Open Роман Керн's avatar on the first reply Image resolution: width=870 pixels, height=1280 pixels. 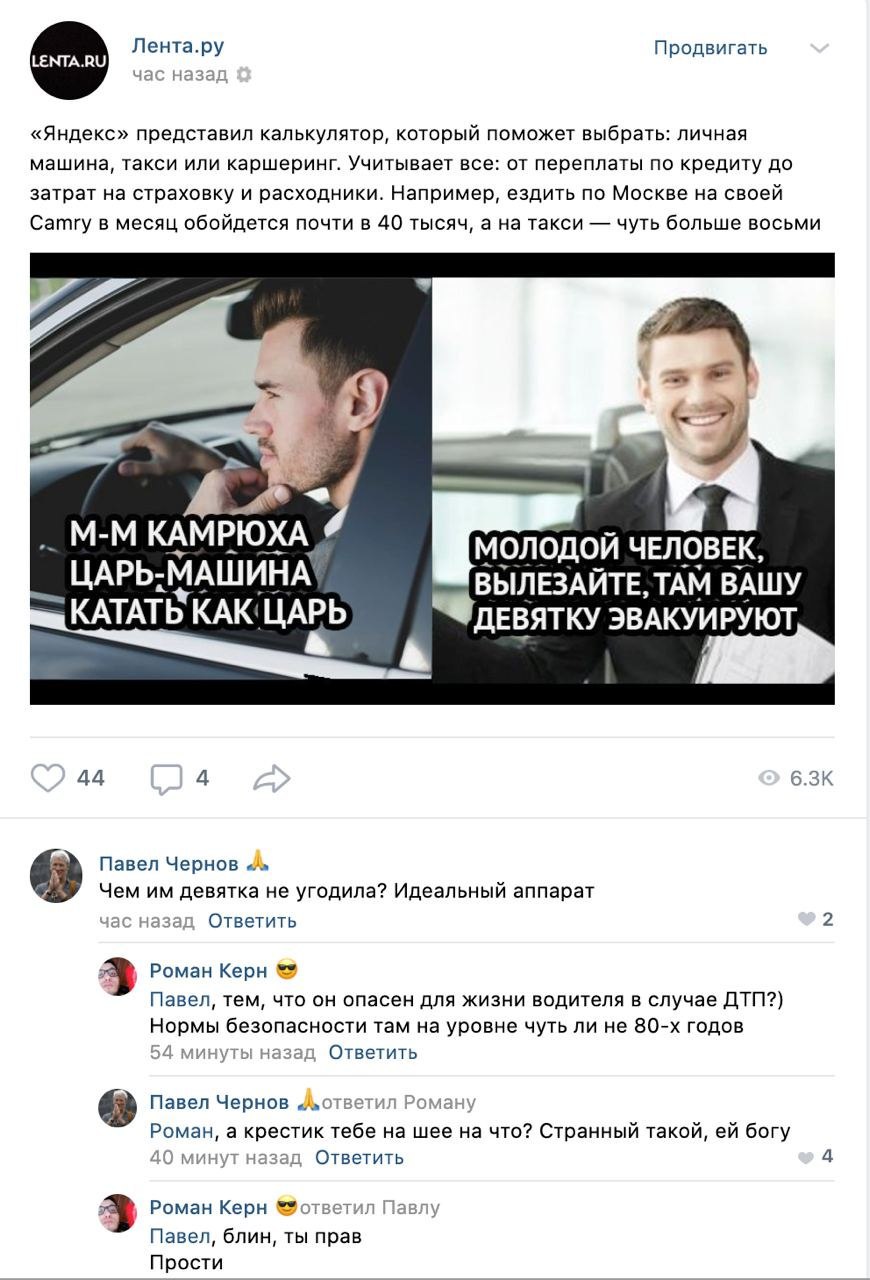(x=117, y=976)
